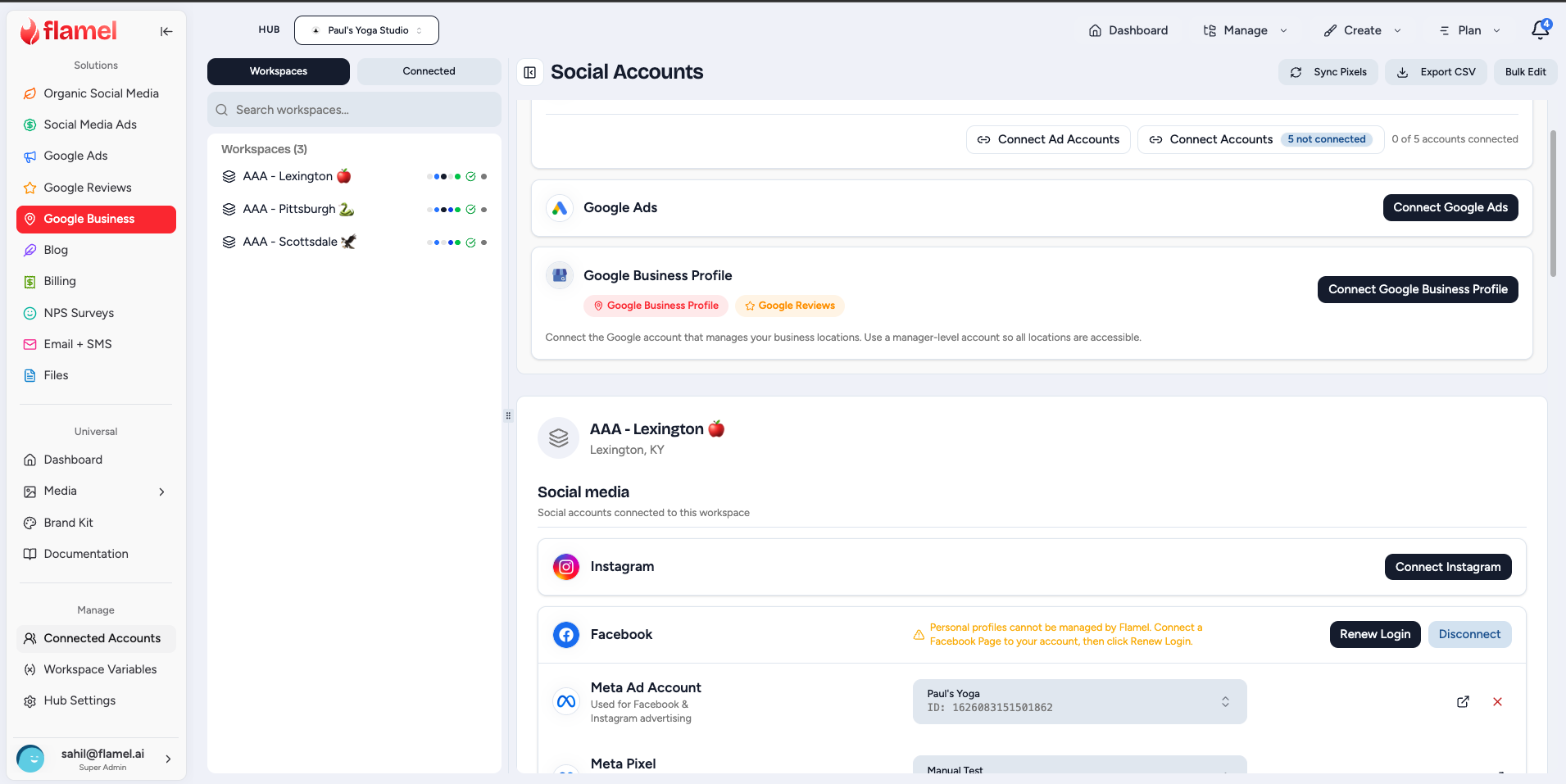Disconnect the Facebook account
The width and height of the screenshot is (1566, 784).
coord(1469,634)
